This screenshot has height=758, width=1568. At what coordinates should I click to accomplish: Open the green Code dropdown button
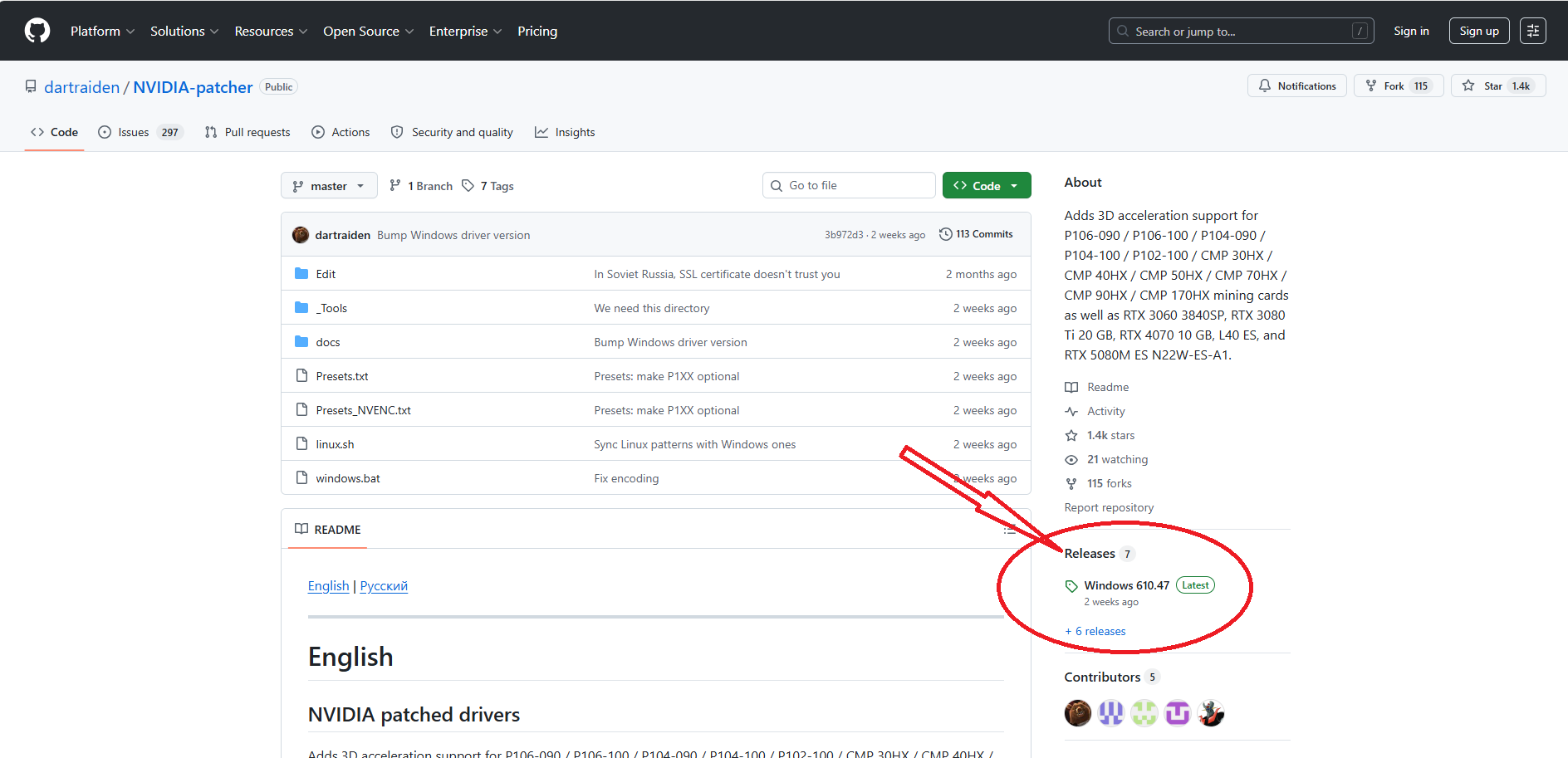click(x=987, y=185)
